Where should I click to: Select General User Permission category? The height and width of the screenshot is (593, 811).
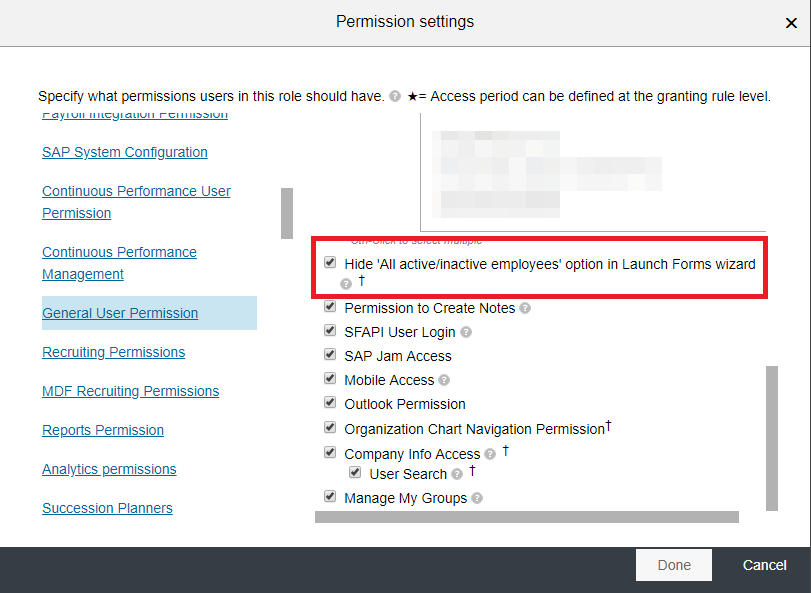coord(120,313)
